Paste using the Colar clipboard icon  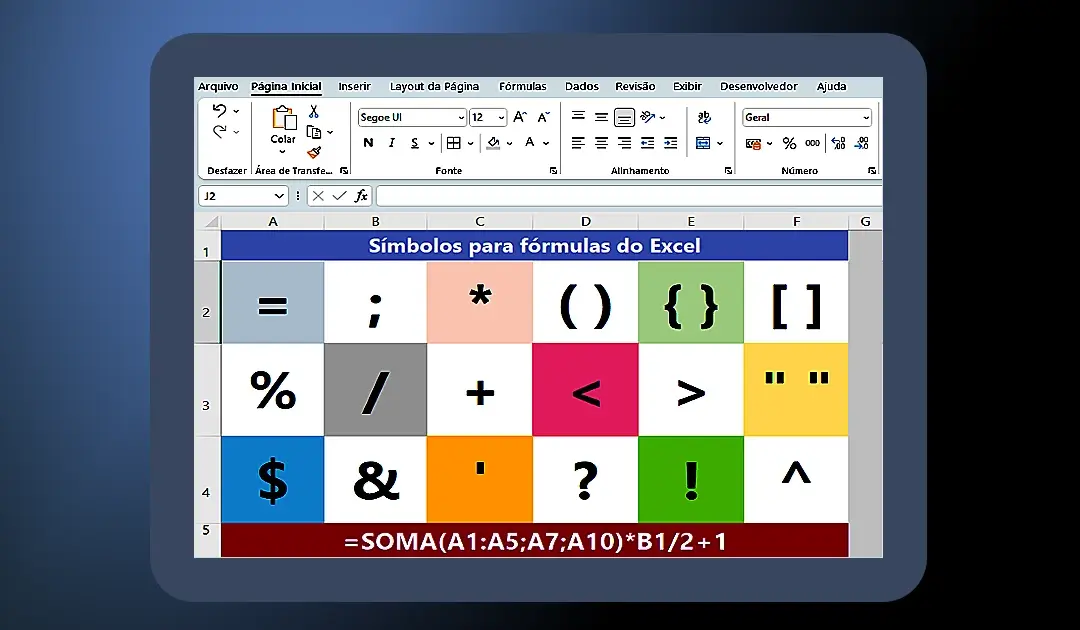point(283,118)
